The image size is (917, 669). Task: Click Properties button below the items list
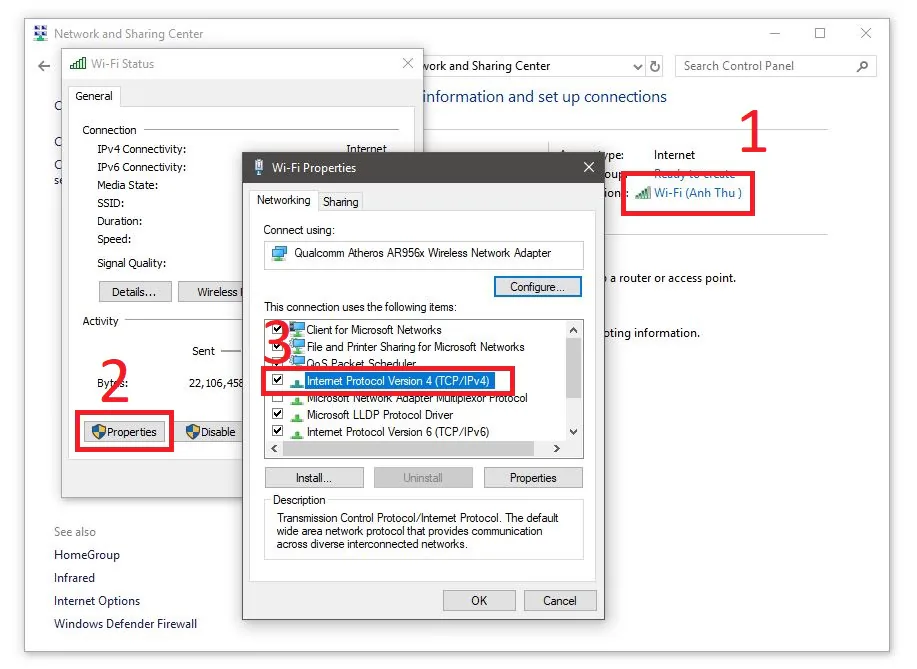(533, 478)
